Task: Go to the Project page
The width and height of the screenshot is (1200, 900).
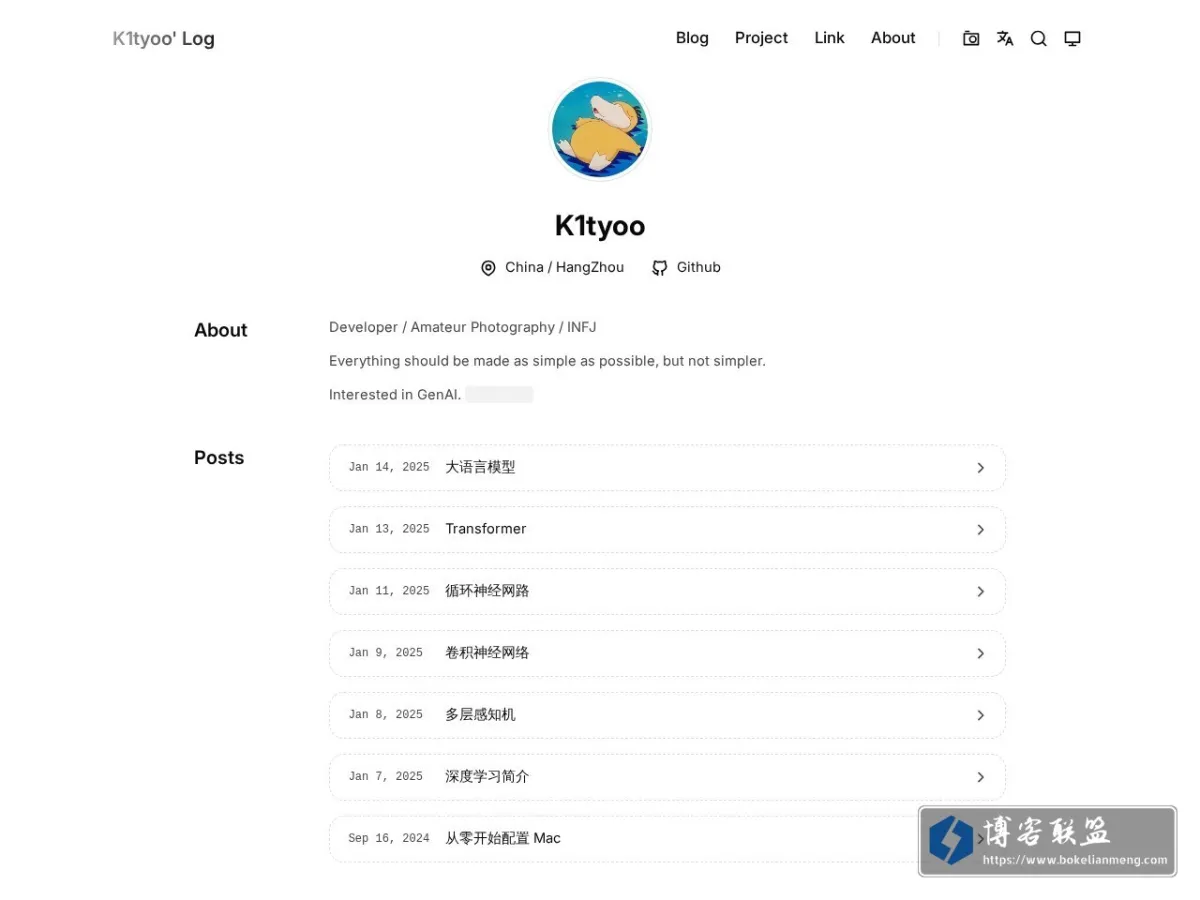Action: [x=761, y=38]
